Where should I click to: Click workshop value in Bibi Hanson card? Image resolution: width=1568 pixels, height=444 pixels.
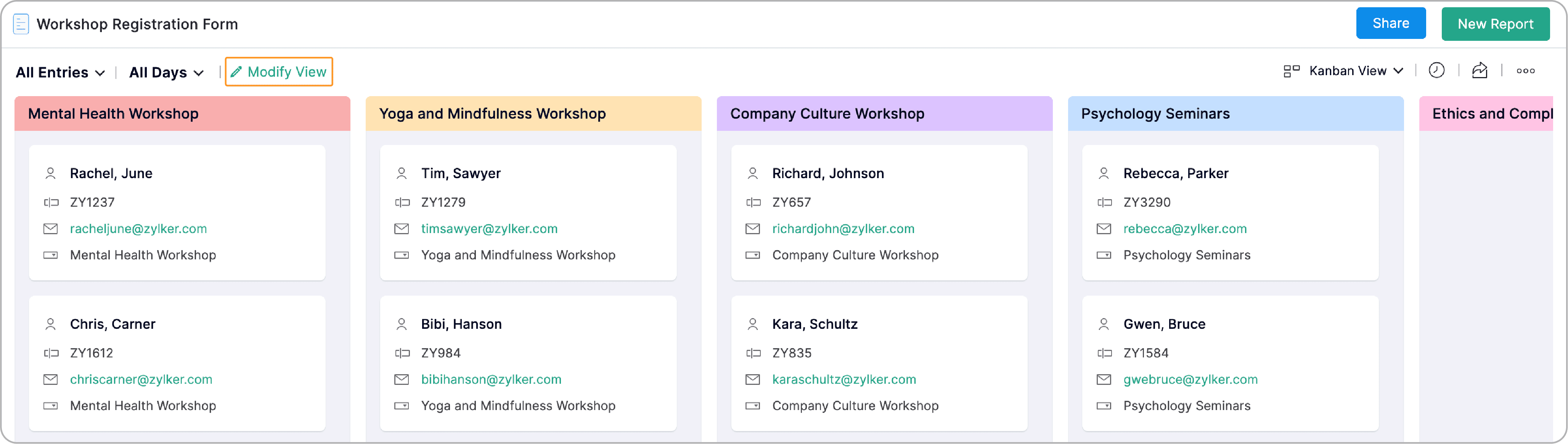[x=518, y=406]
